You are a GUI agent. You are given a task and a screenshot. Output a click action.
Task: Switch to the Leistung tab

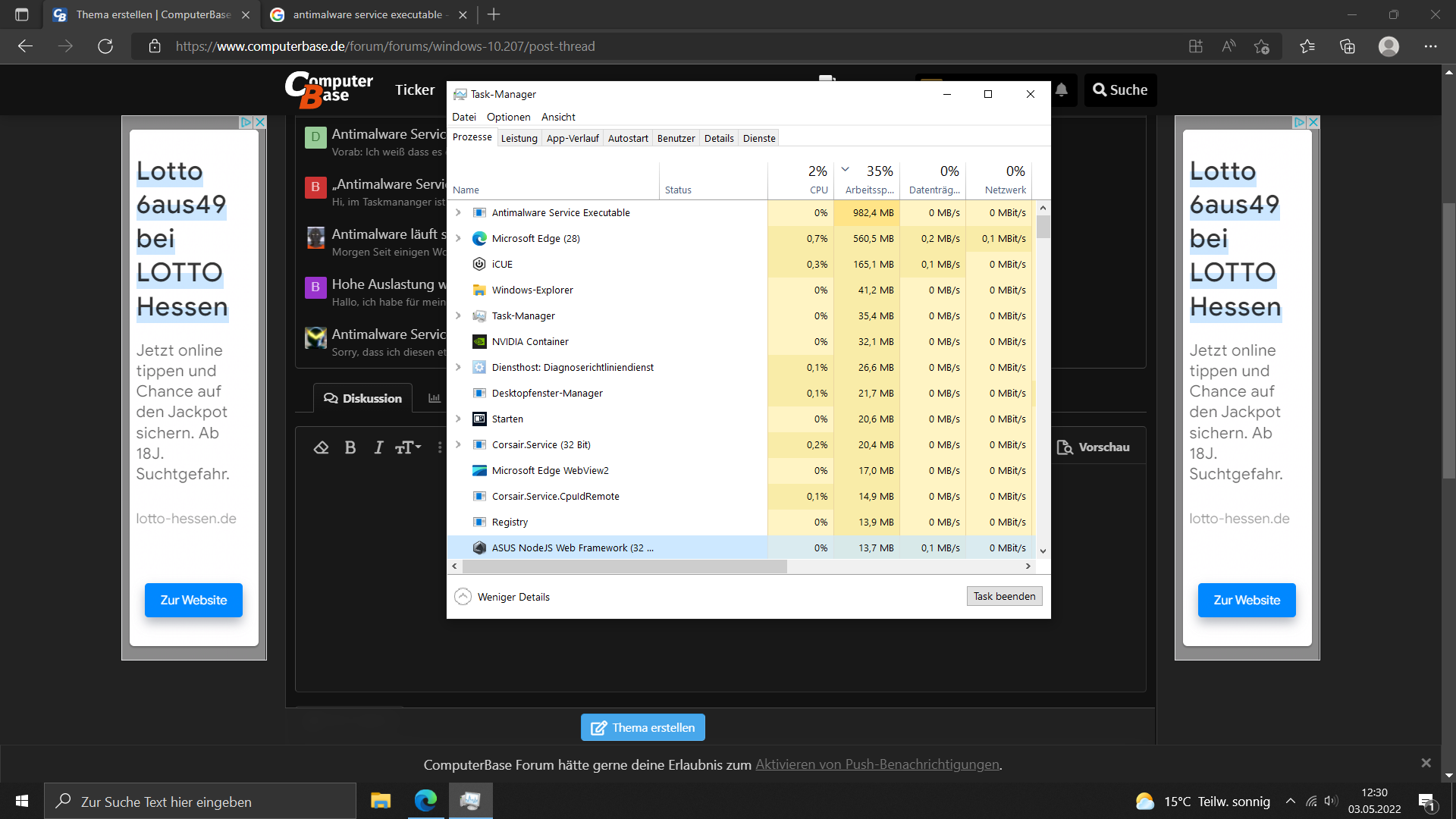[519, 138]
